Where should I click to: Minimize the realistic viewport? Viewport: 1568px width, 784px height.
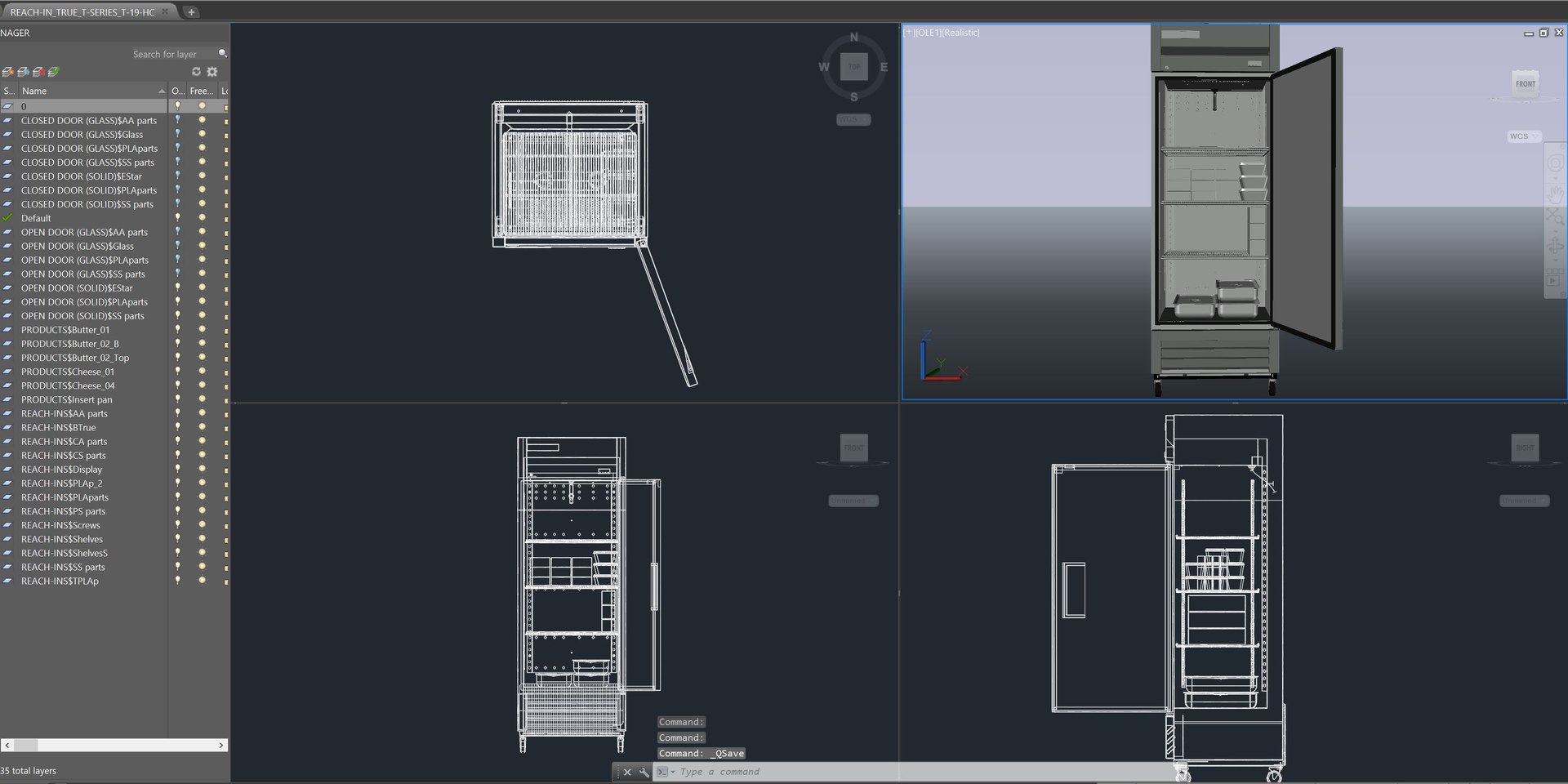1529,33
